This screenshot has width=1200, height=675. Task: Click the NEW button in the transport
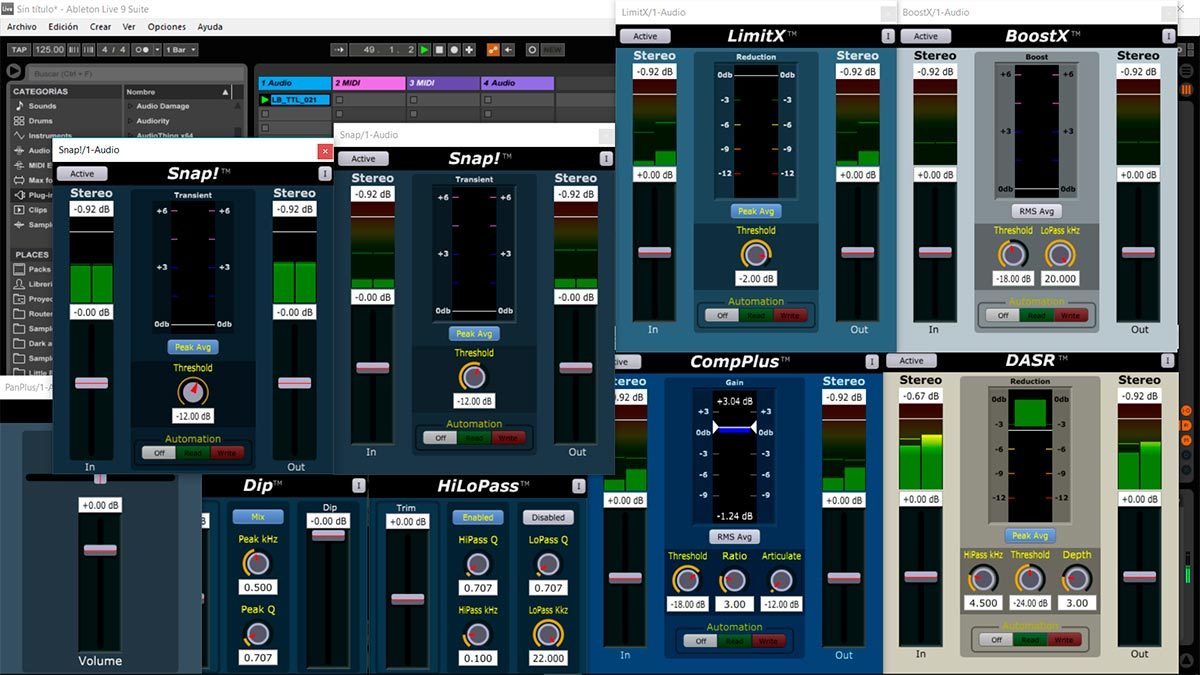[552, 49]
